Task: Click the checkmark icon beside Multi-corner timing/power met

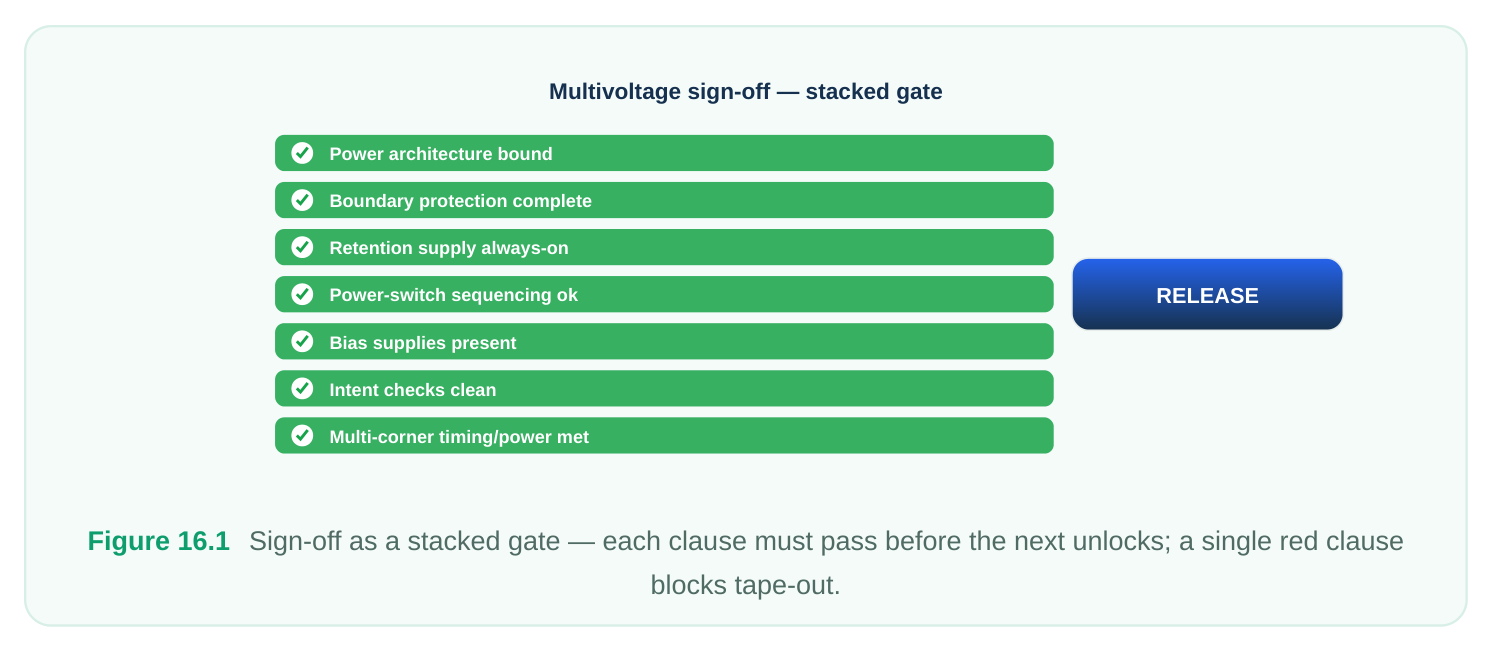Action: (302, 436)
